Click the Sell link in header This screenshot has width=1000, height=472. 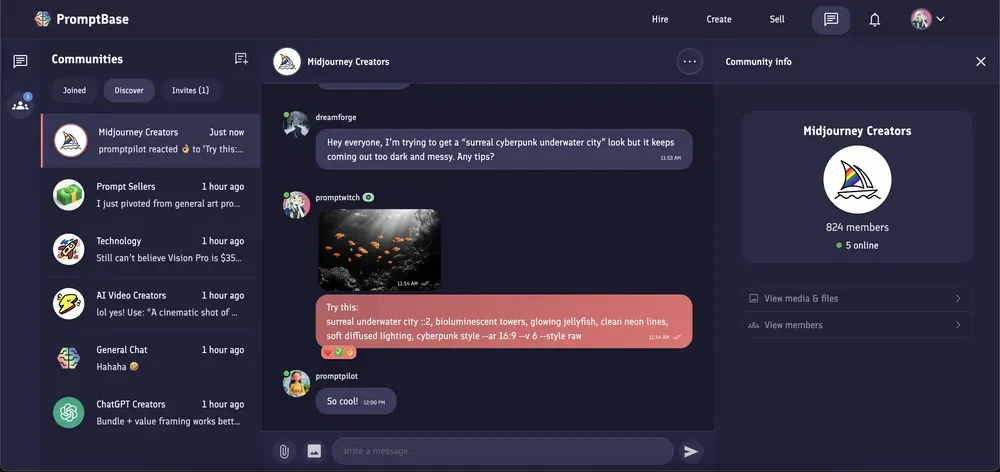pyautogui.click(x=777, y=19)
